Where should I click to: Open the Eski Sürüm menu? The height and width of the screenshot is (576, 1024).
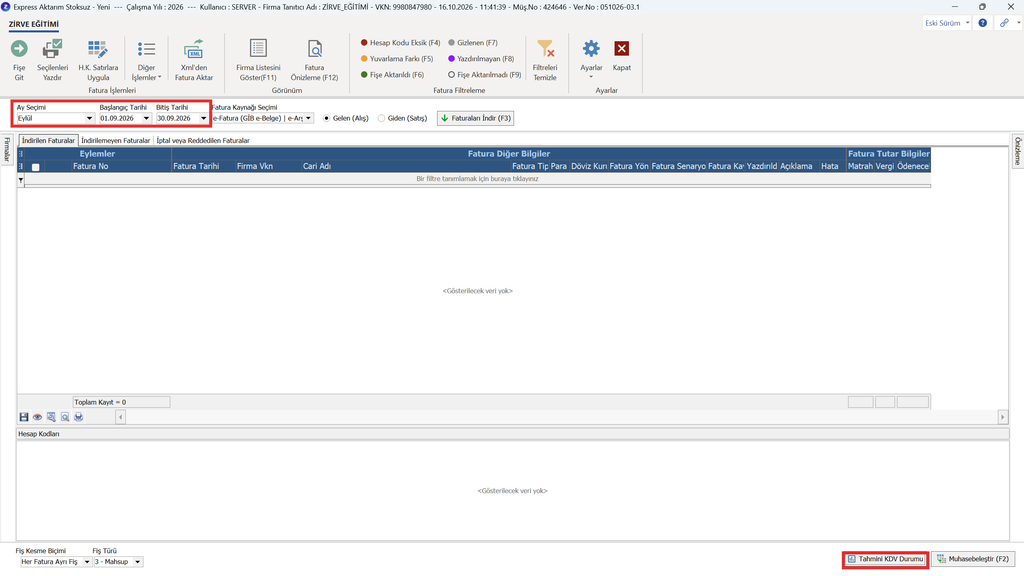pyautogui.click(x=947, y=23)
